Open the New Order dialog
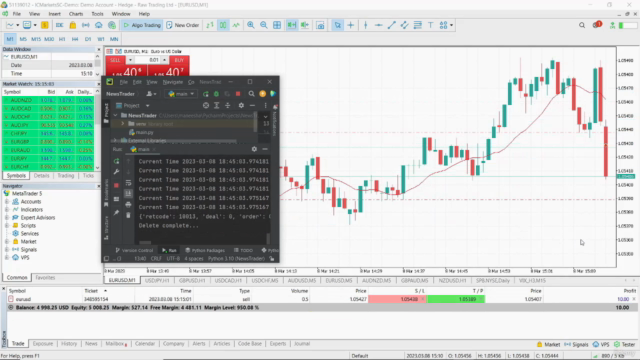This screenshot has height=360, width=640. [x=182, y=25]
